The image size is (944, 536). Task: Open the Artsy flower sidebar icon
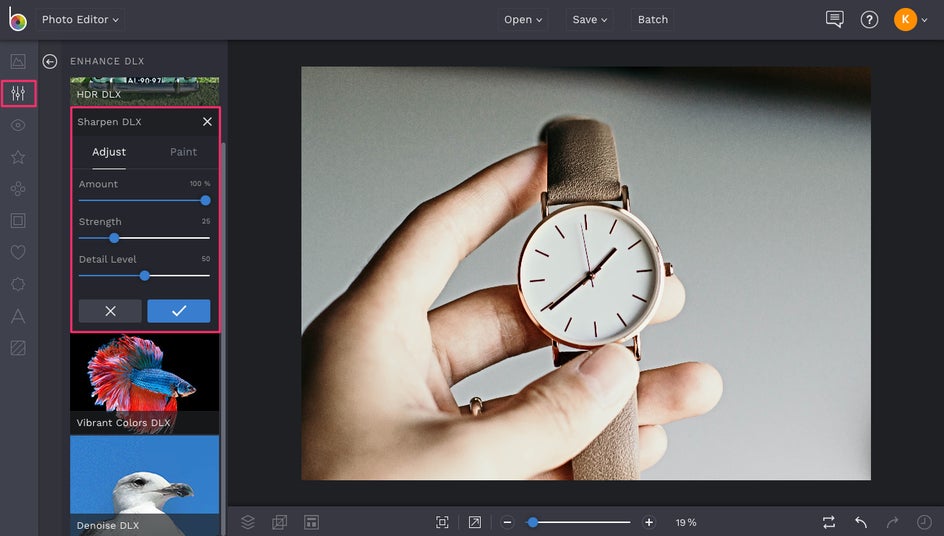pyautogui.click(x=18, y=189)
